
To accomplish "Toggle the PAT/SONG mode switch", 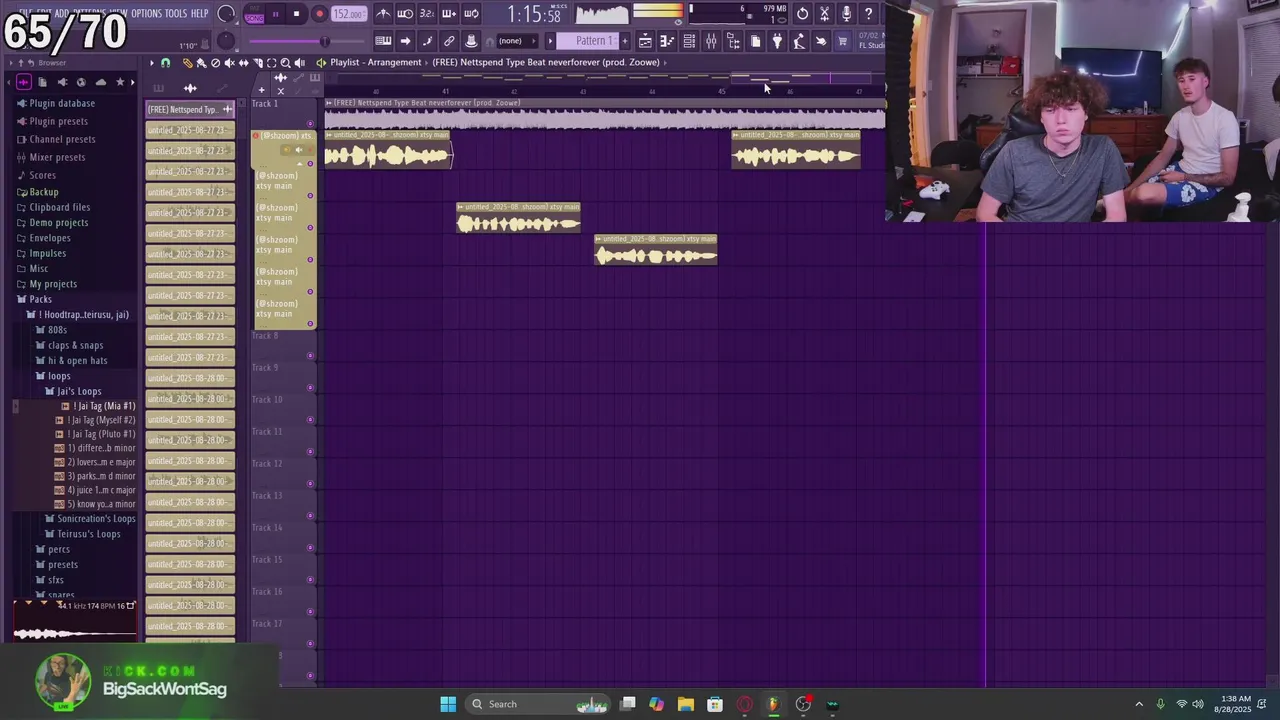I will click(254, 14).
